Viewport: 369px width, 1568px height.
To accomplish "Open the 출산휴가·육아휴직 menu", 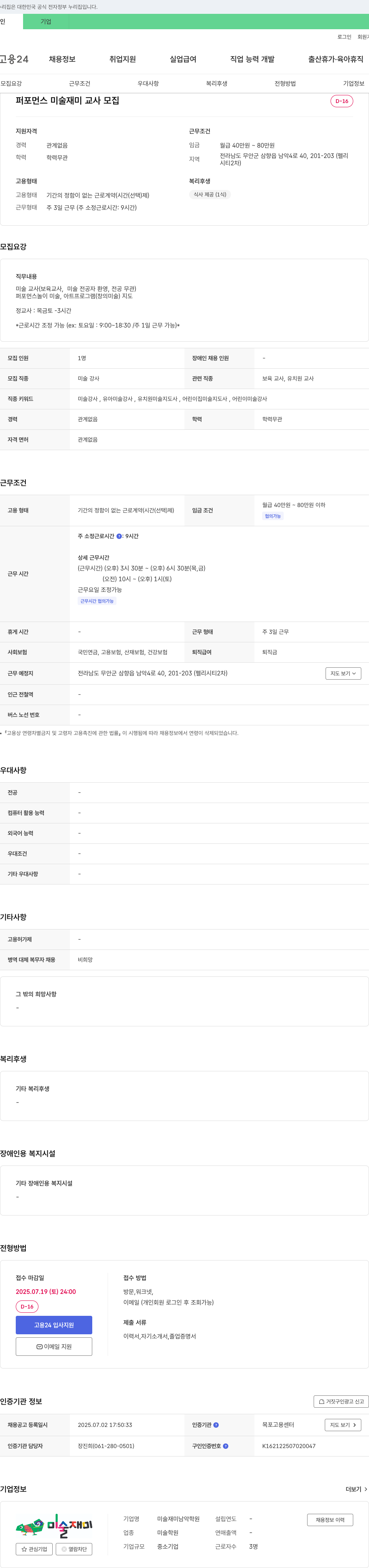I will pyautogui.click(x=336, y=59).
